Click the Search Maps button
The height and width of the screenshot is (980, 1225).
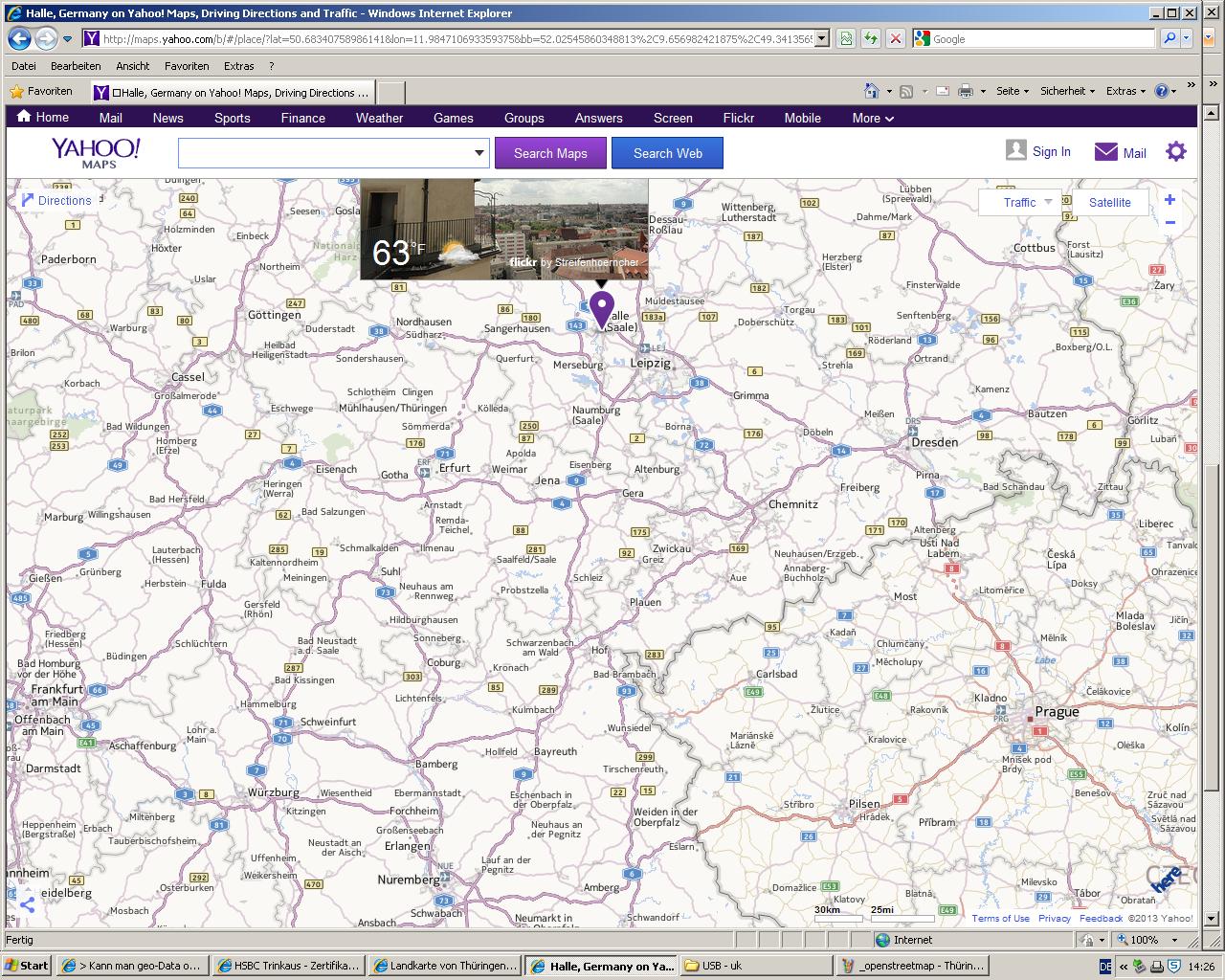[550, 153]
